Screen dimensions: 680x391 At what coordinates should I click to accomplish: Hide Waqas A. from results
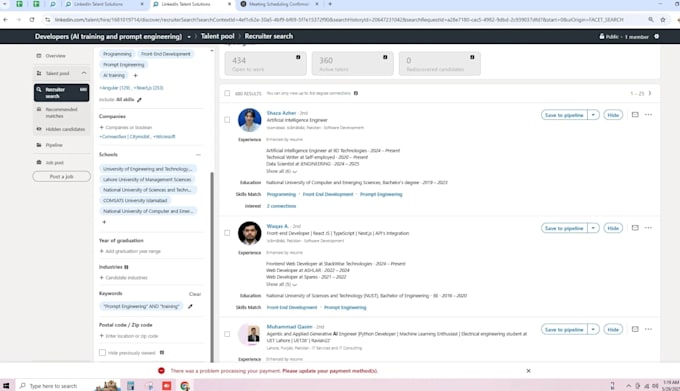pyautogui.click(x=613, y=228)
